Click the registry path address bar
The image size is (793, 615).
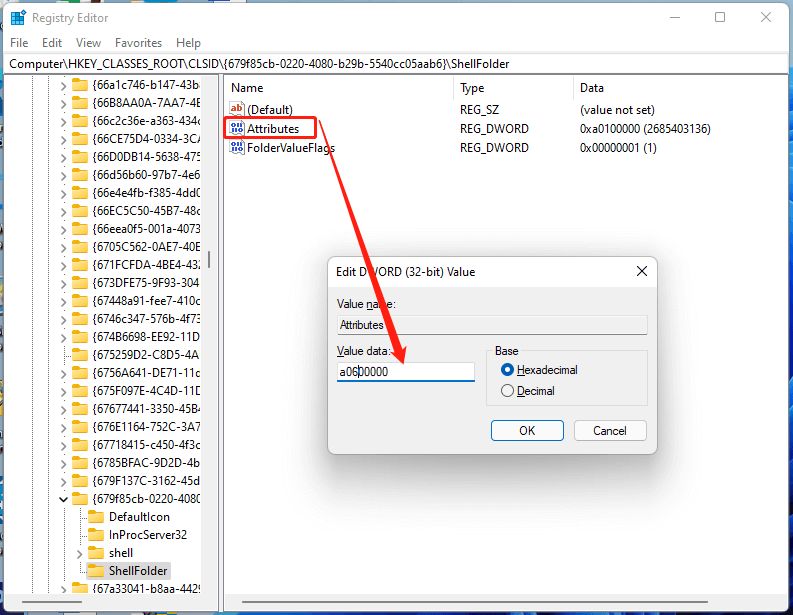pyautogui.click(x=396, y=64)
